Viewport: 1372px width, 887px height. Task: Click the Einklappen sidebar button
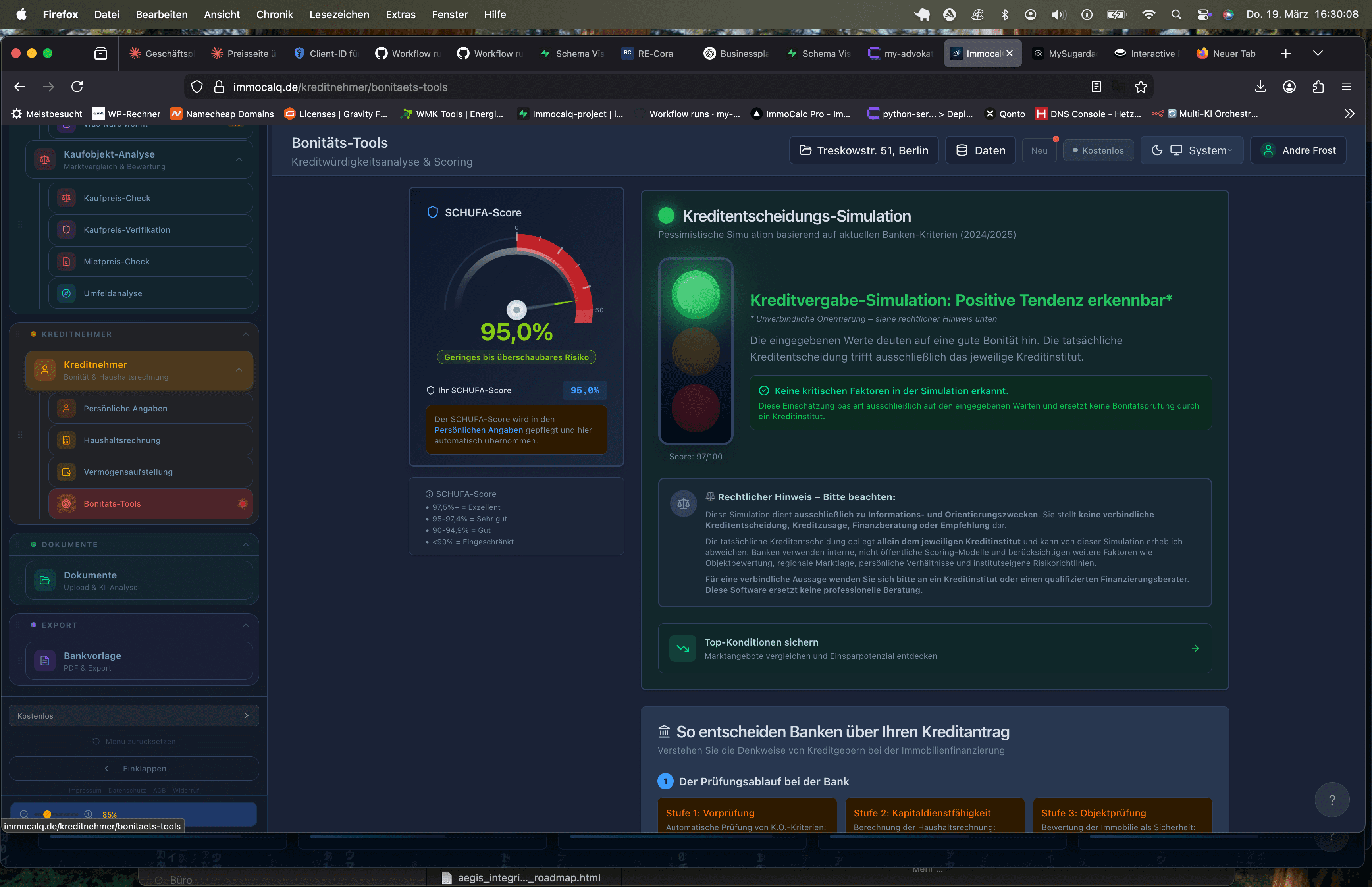(133, 768)
